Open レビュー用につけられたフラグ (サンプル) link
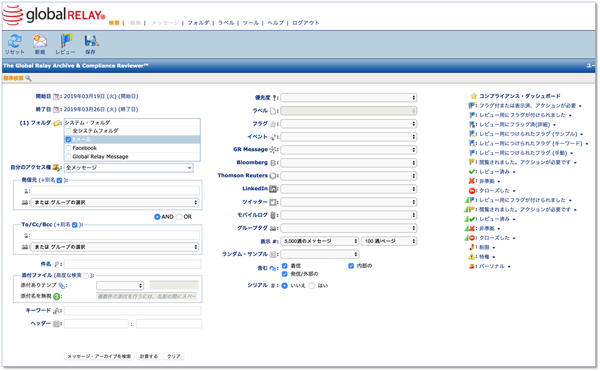This screenshot has width=600, height=371. [x=528, y=134]
